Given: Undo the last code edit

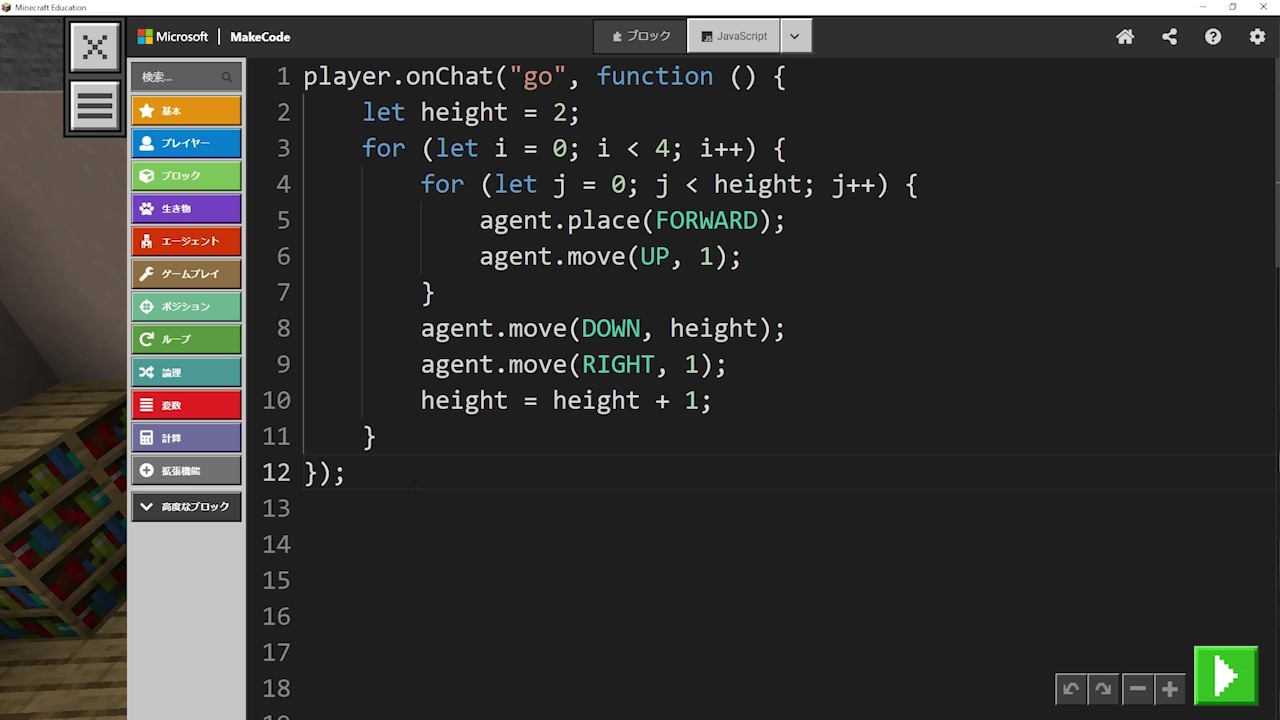Looking at the screenshot, I should click(1071, 689).
